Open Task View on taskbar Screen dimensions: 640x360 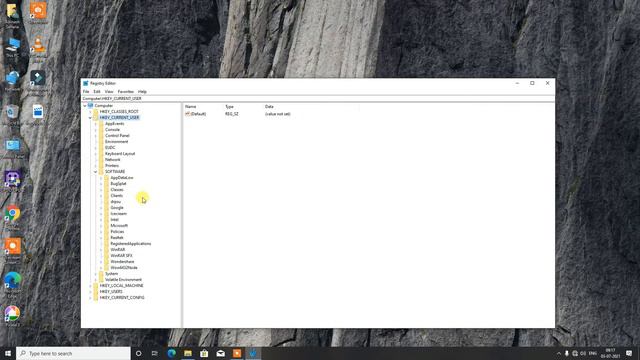point(155,353)
